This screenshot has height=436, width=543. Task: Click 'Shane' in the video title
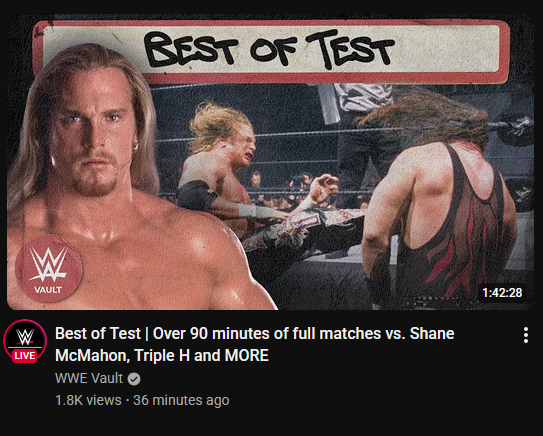tap(432, 333)
